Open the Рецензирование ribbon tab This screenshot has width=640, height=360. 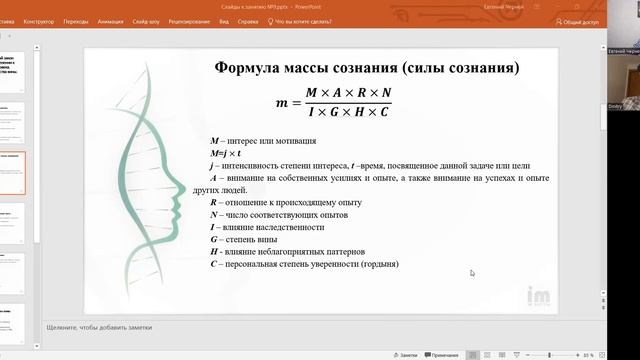pyautogui.click(x=189, y=22)
